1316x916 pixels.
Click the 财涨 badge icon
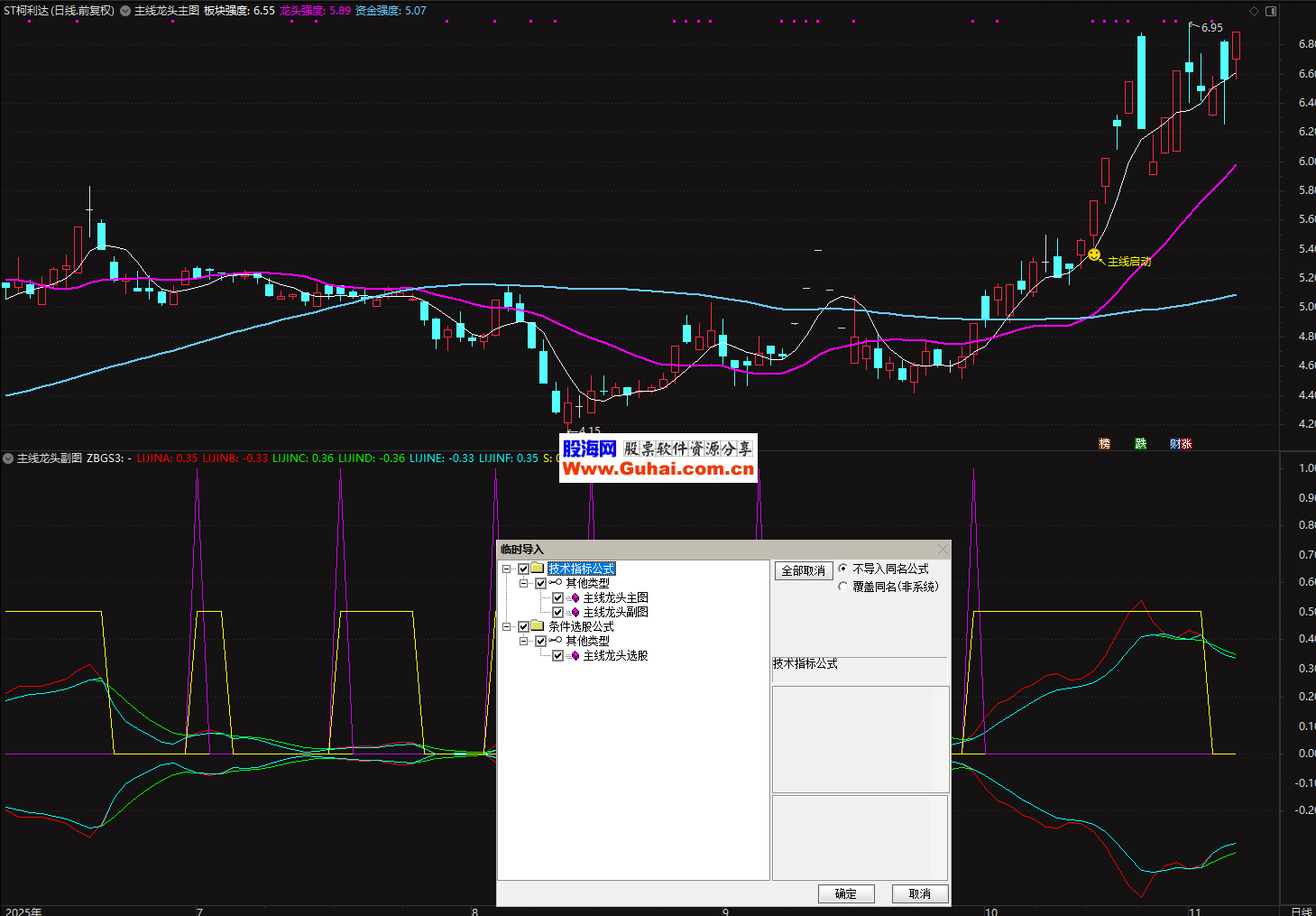click(1180, 443)
